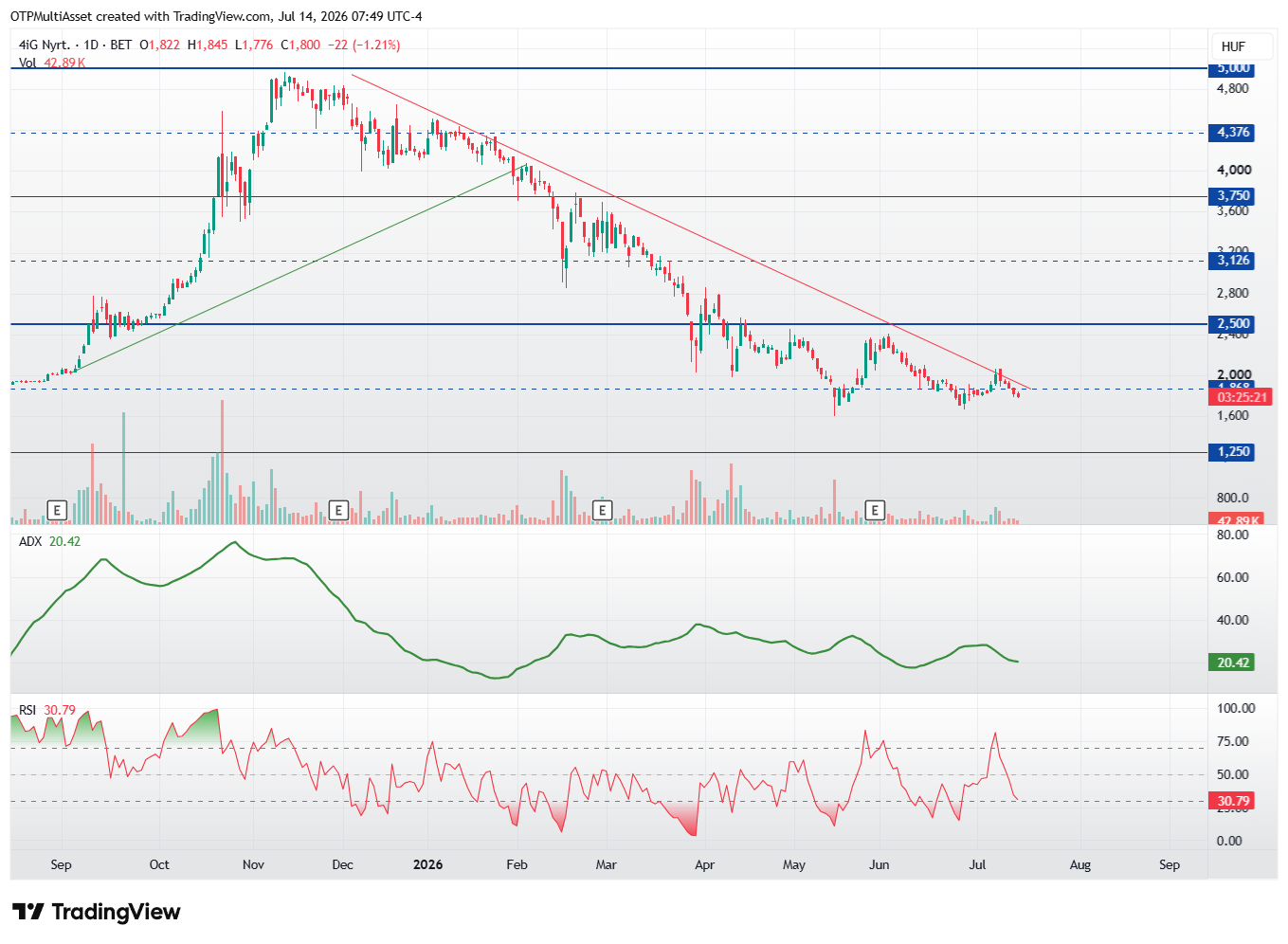This screenshot has width=1288, height=944.
Task: Click the TradingView logo at bottom left
Action: [96, 912]
